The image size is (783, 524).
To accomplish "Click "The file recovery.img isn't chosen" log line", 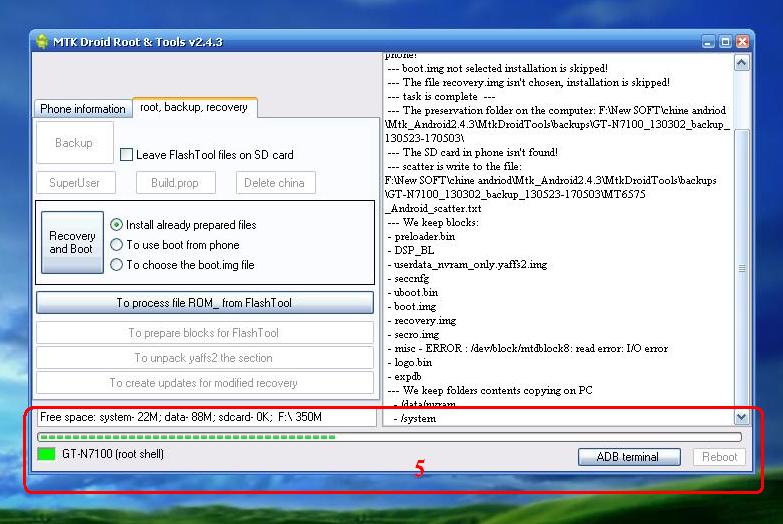I will point(529,82).
